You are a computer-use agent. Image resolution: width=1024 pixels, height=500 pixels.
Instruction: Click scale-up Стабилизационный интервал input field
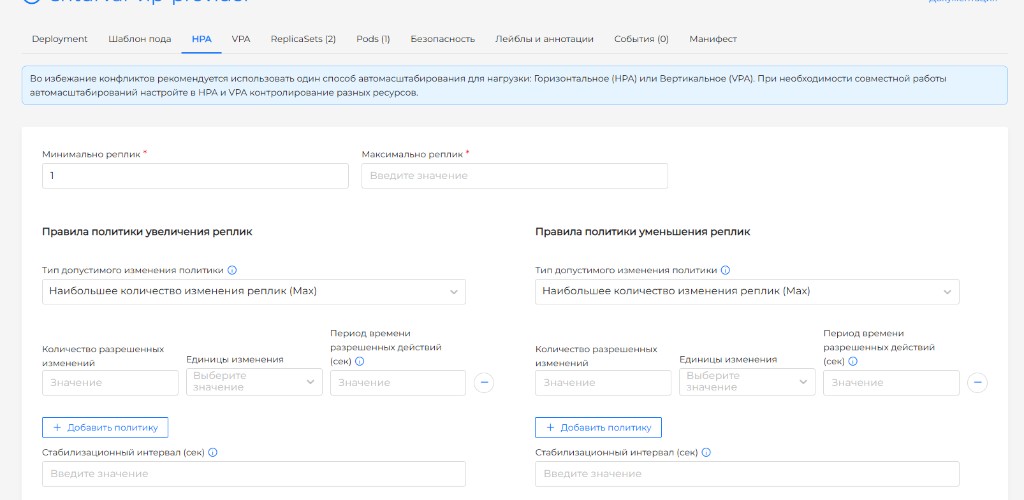[x=254, y=474]
